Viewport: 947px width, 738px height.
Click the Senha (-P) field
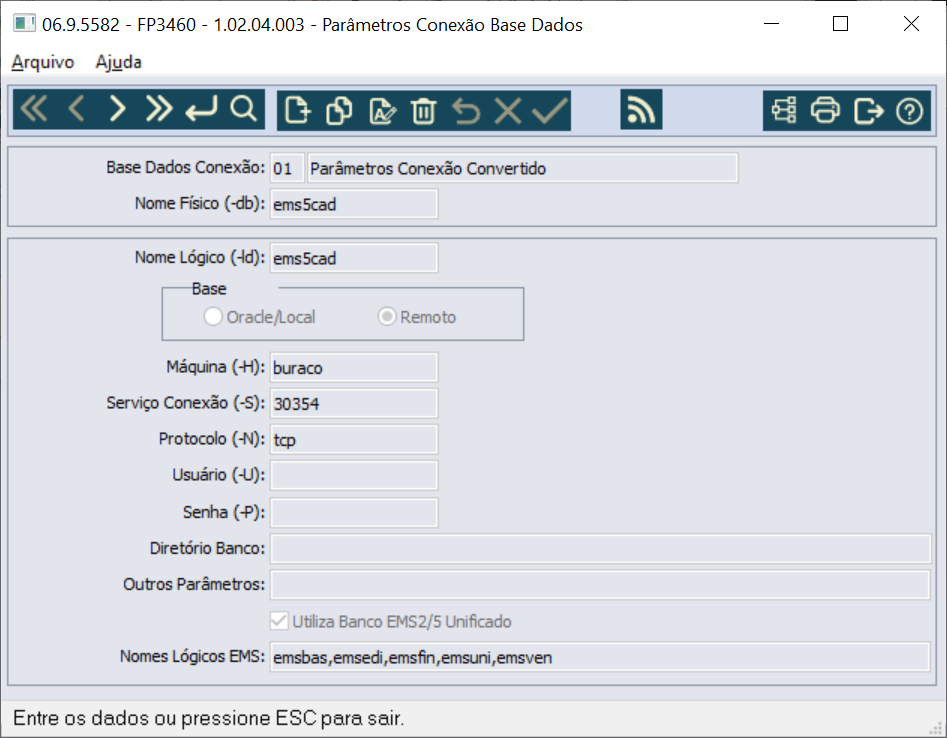point(354,513)
